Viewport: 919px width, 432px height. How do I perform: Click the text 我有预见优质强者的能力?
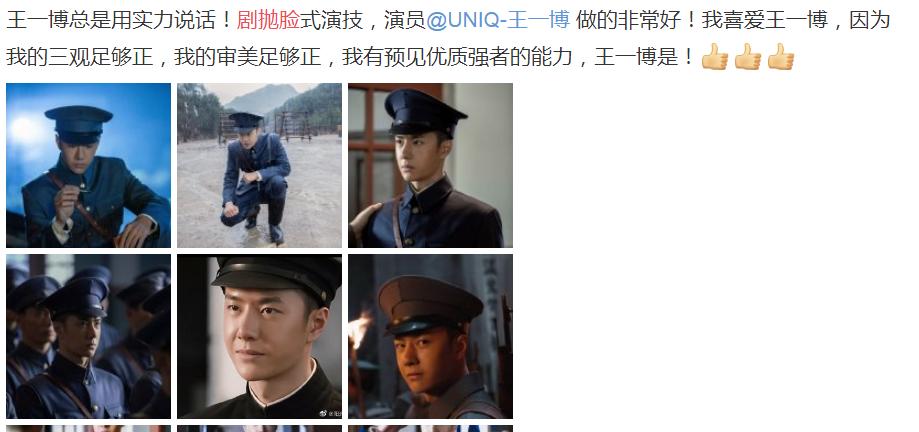tap(457, 57)
